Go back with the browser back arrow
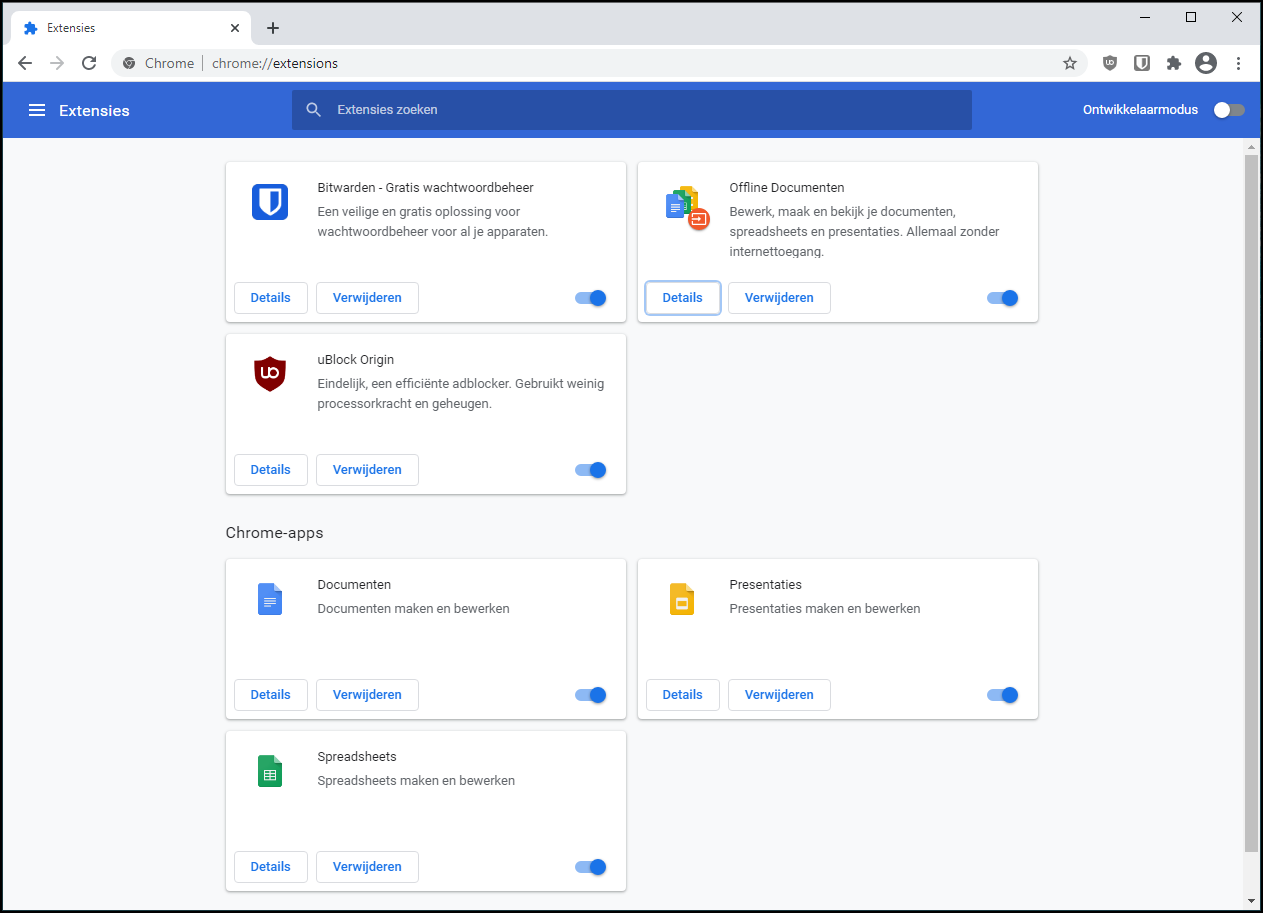This screenshot has height=913, width=1263. 25,63
